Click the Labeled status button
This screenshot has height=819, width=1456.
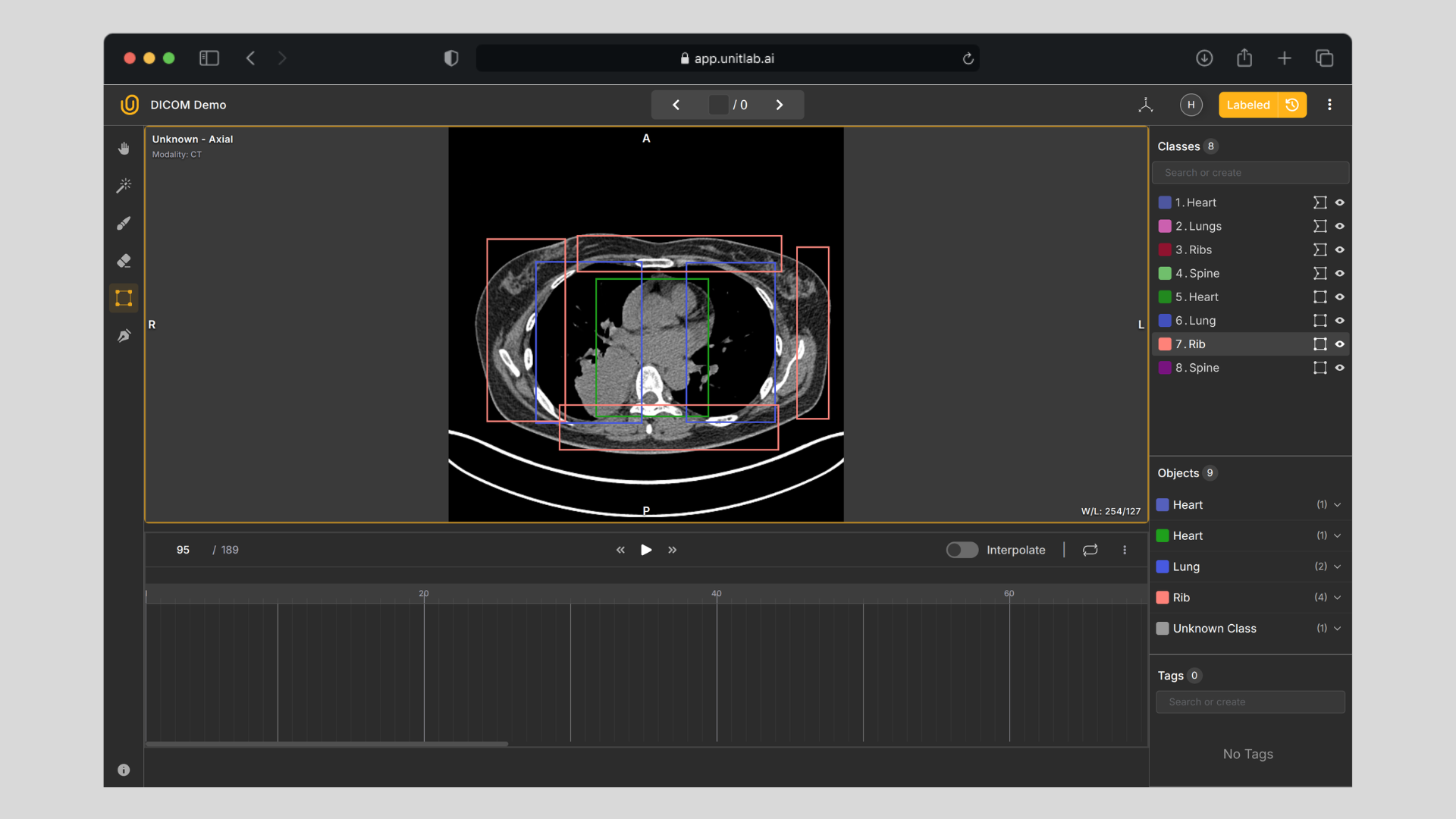click(1247, 105)
